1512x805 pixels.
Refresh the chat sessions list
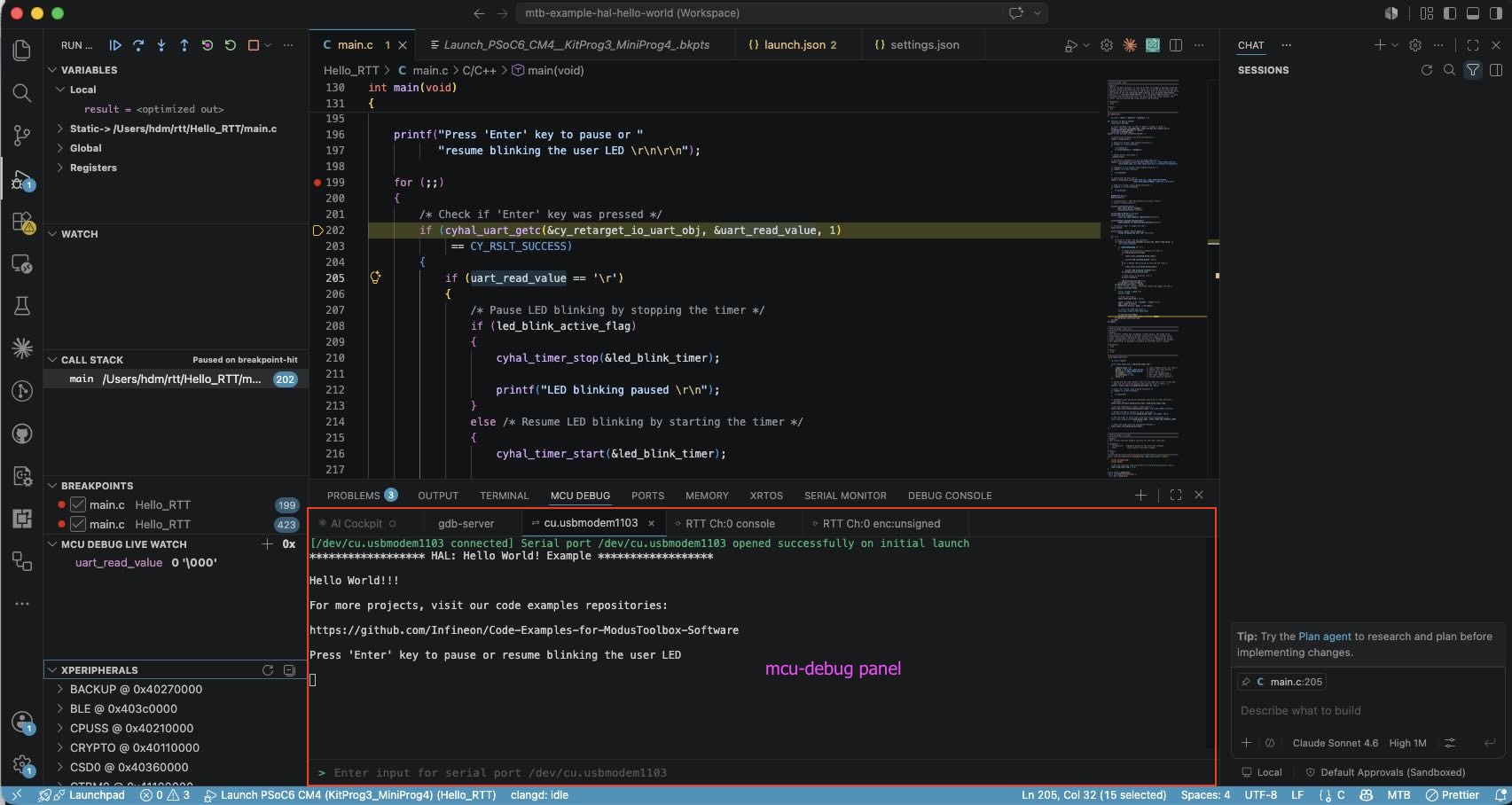click(x=1427, y=70)
